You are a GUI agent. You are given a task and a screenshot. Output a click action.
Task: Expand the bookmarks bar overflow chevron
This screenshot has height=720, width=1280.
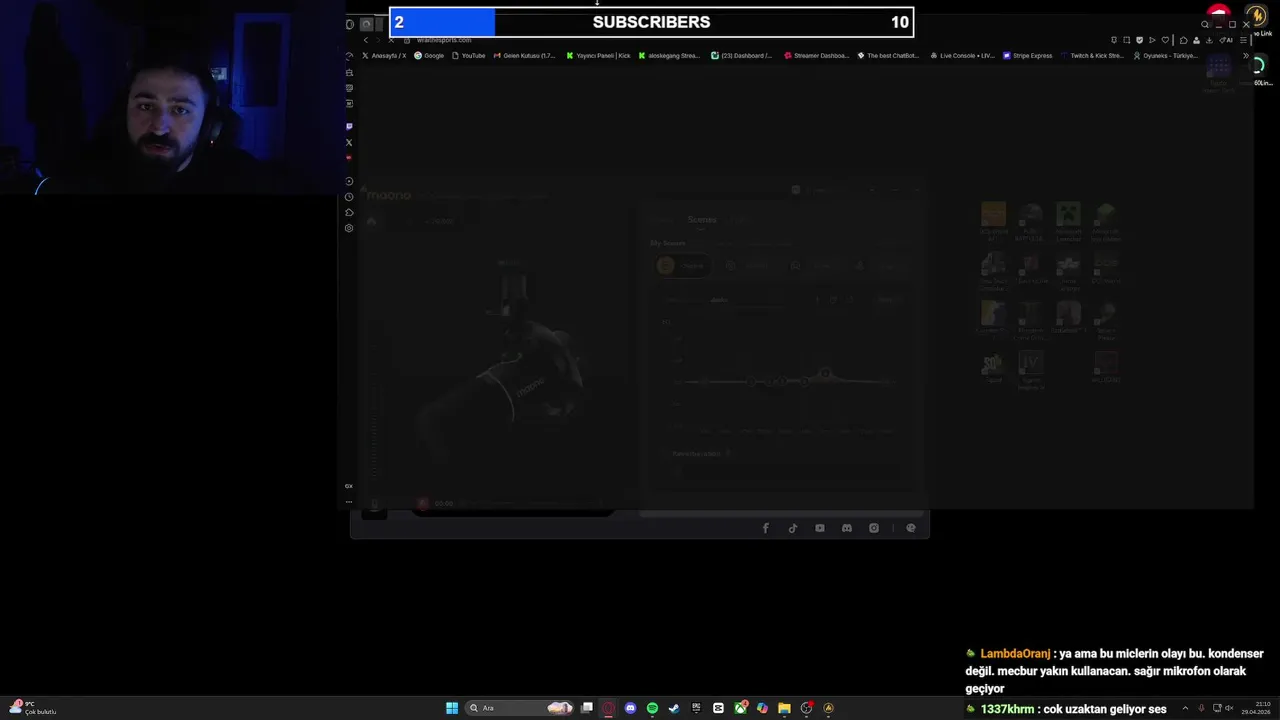[x=1246, y=56]
